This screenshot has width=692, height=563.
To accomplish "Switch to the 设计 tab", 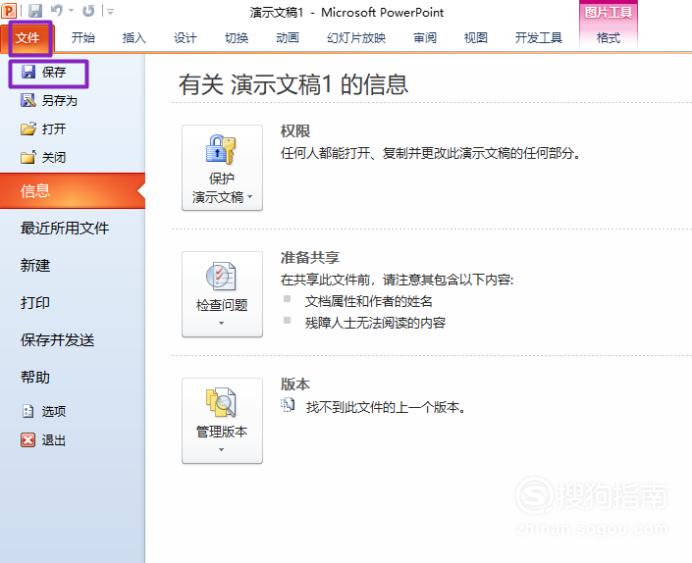I will [185, 38].
